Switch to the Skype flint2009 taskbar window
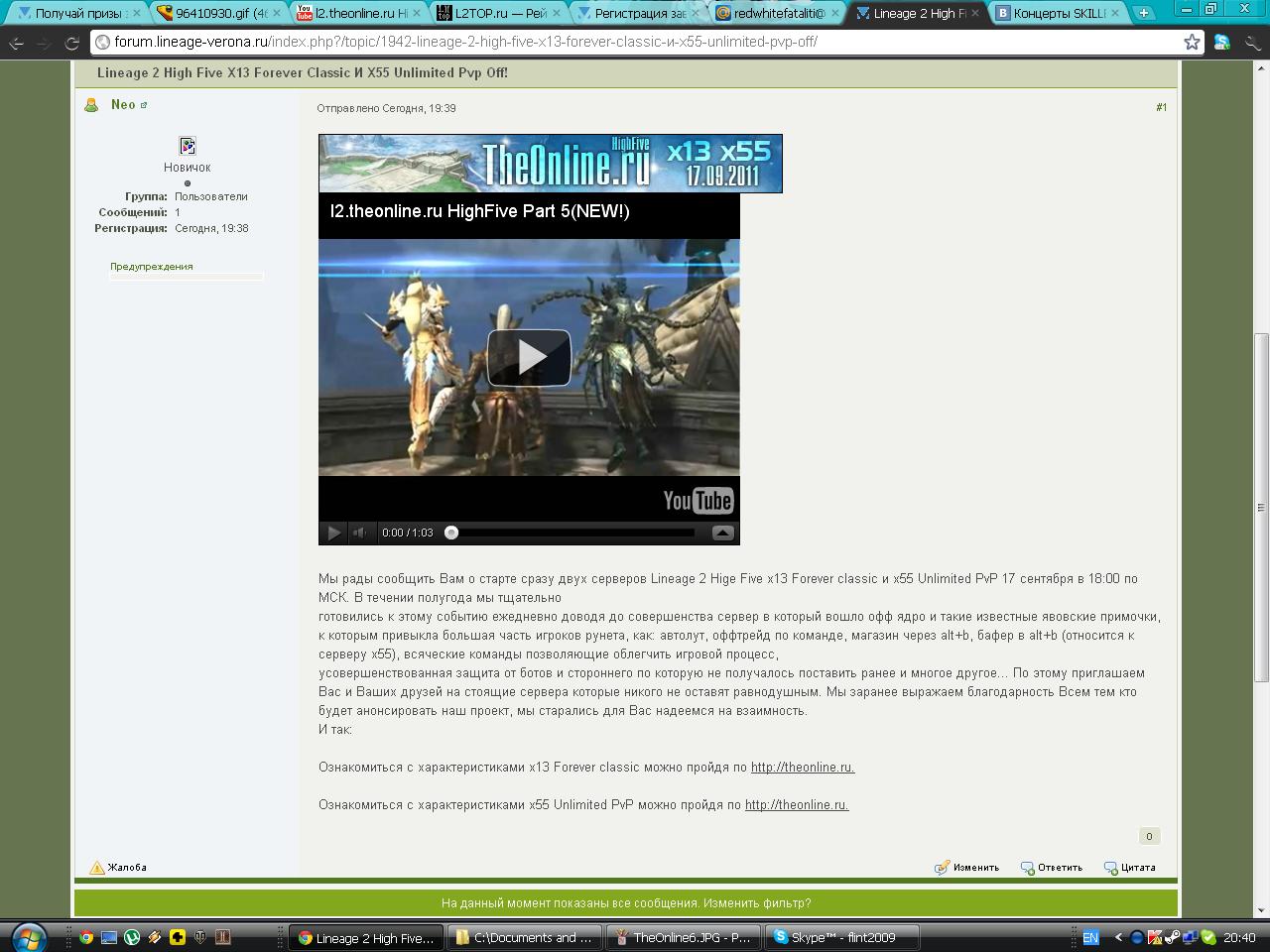1270x952 pixels. click(841, 937)
